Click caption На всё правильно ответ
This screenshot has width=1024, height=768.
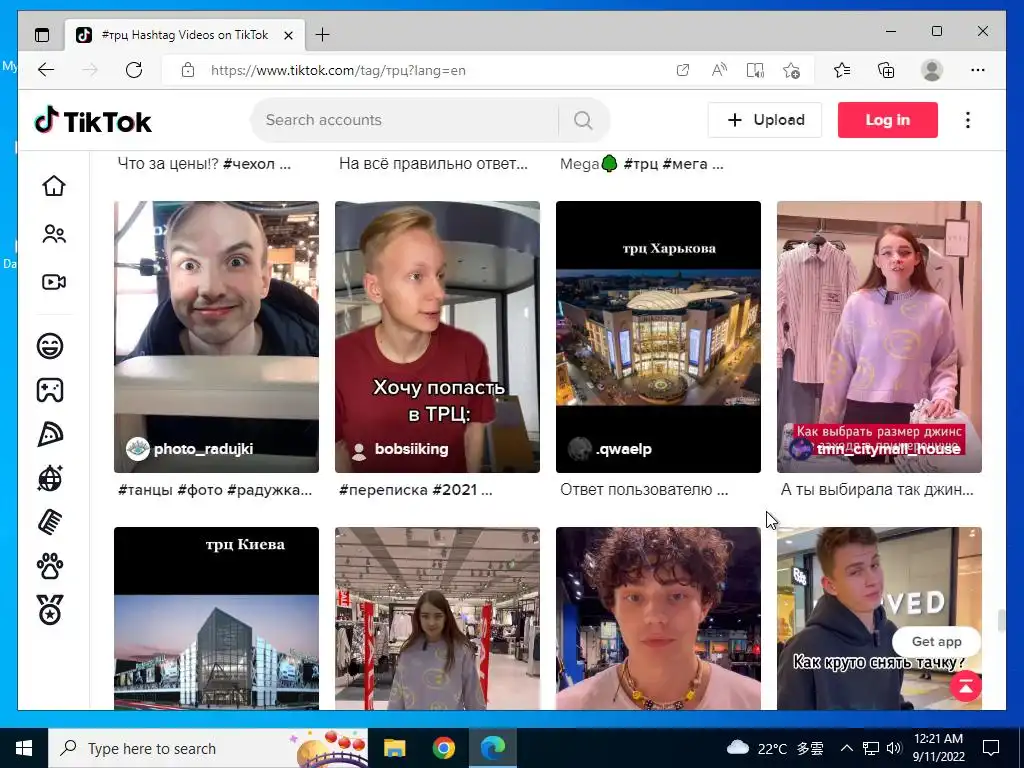coord(433,164)
